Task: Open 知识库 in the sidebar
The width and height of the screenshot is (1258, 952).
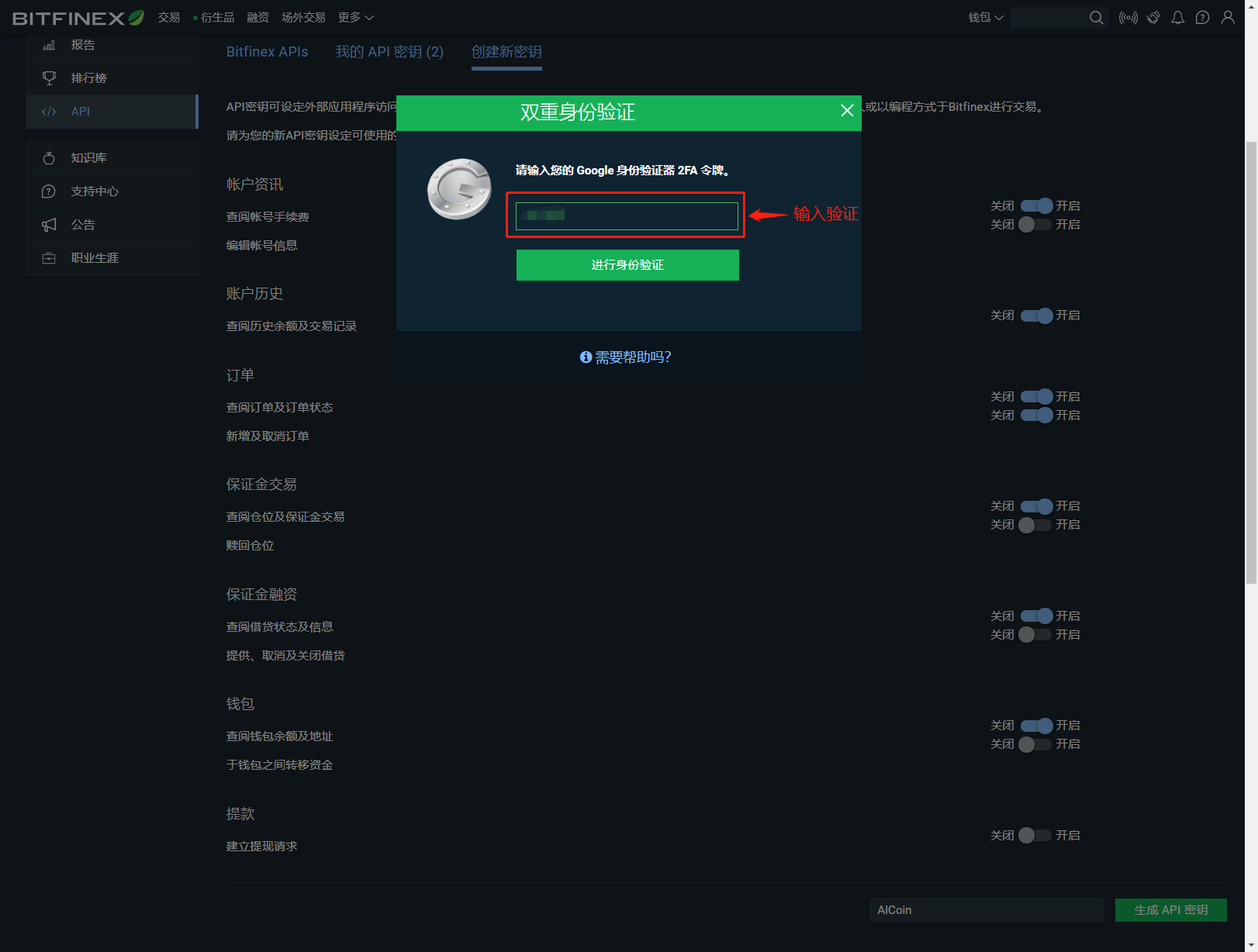Action: [112, 158]
